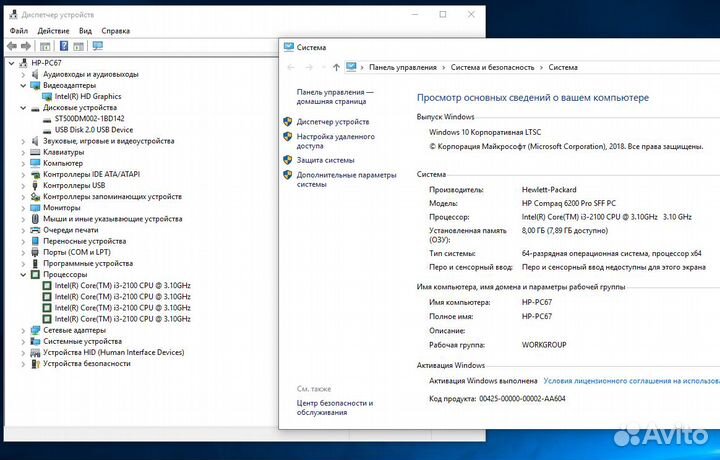The width and height of the screenshot is (720, 460).
Task: Click the control panel icon in address bar
Action: [351, 67]
